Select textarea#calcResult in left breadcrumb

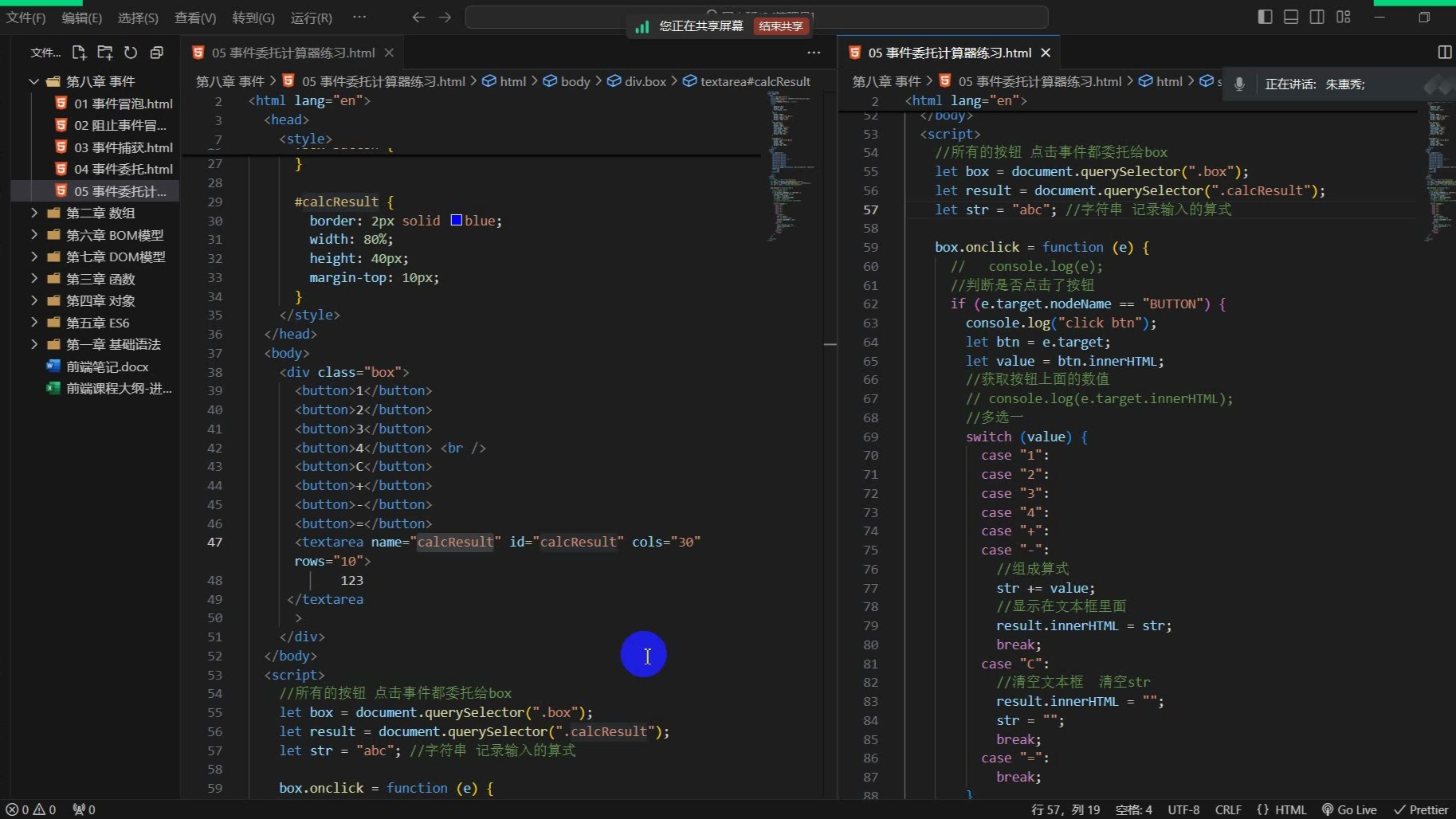(747, 81)
